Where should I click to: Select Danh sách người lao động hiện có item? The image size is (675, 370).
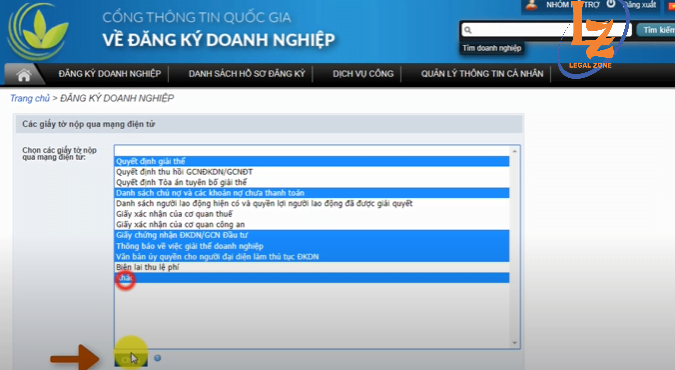[312, 203]
